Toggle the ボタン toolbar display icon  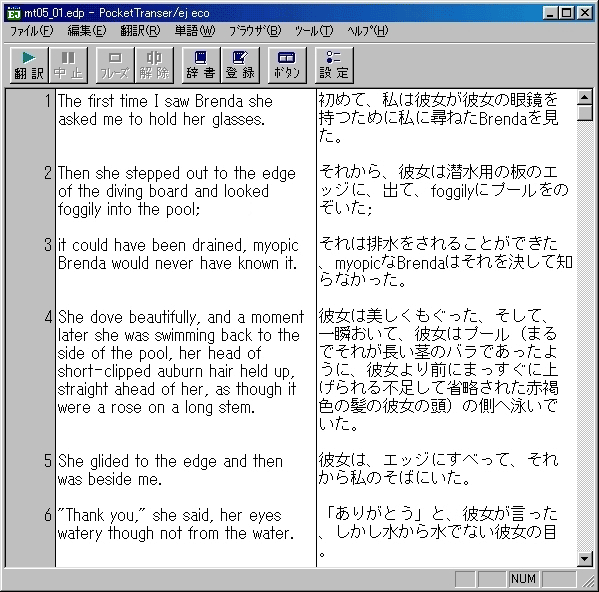(287, 65)
